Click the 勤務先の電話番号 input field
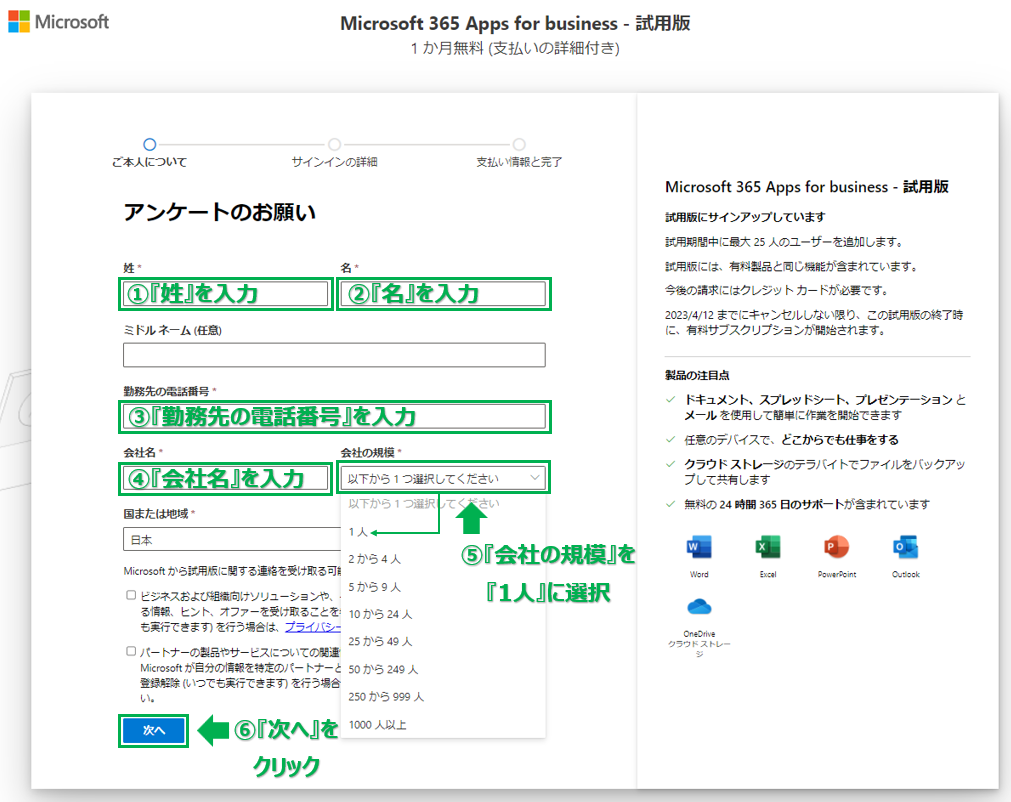1011x802 pixels. tap(334, 416)
